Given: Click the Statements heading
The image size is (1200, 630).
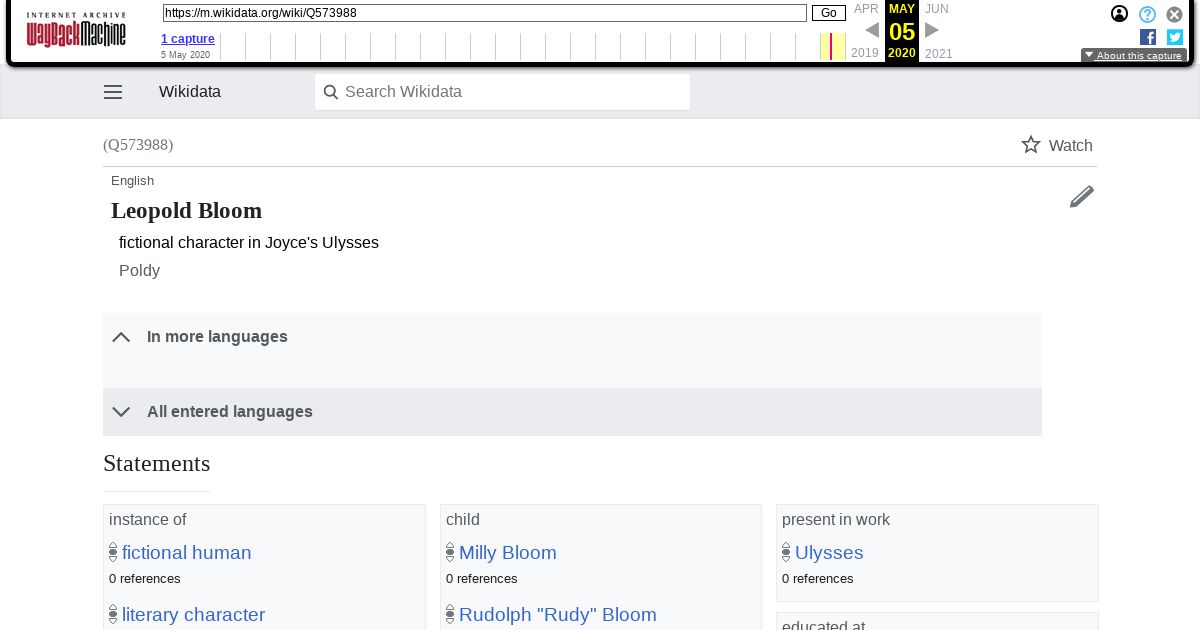Looking at the screenshot, I should [157, 464].
